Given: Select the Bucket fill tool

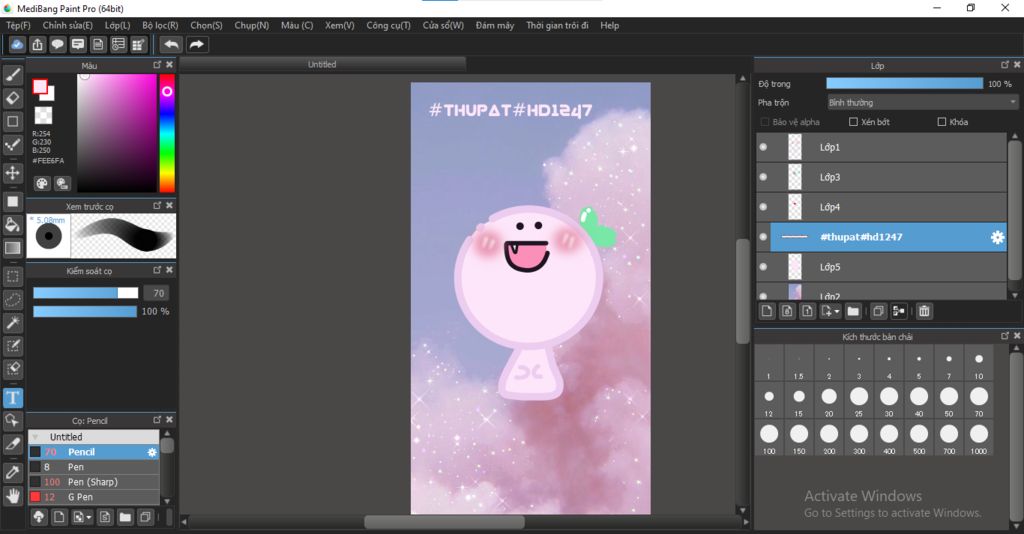Looking at the screenshot, I should click(x=13, y=224).
